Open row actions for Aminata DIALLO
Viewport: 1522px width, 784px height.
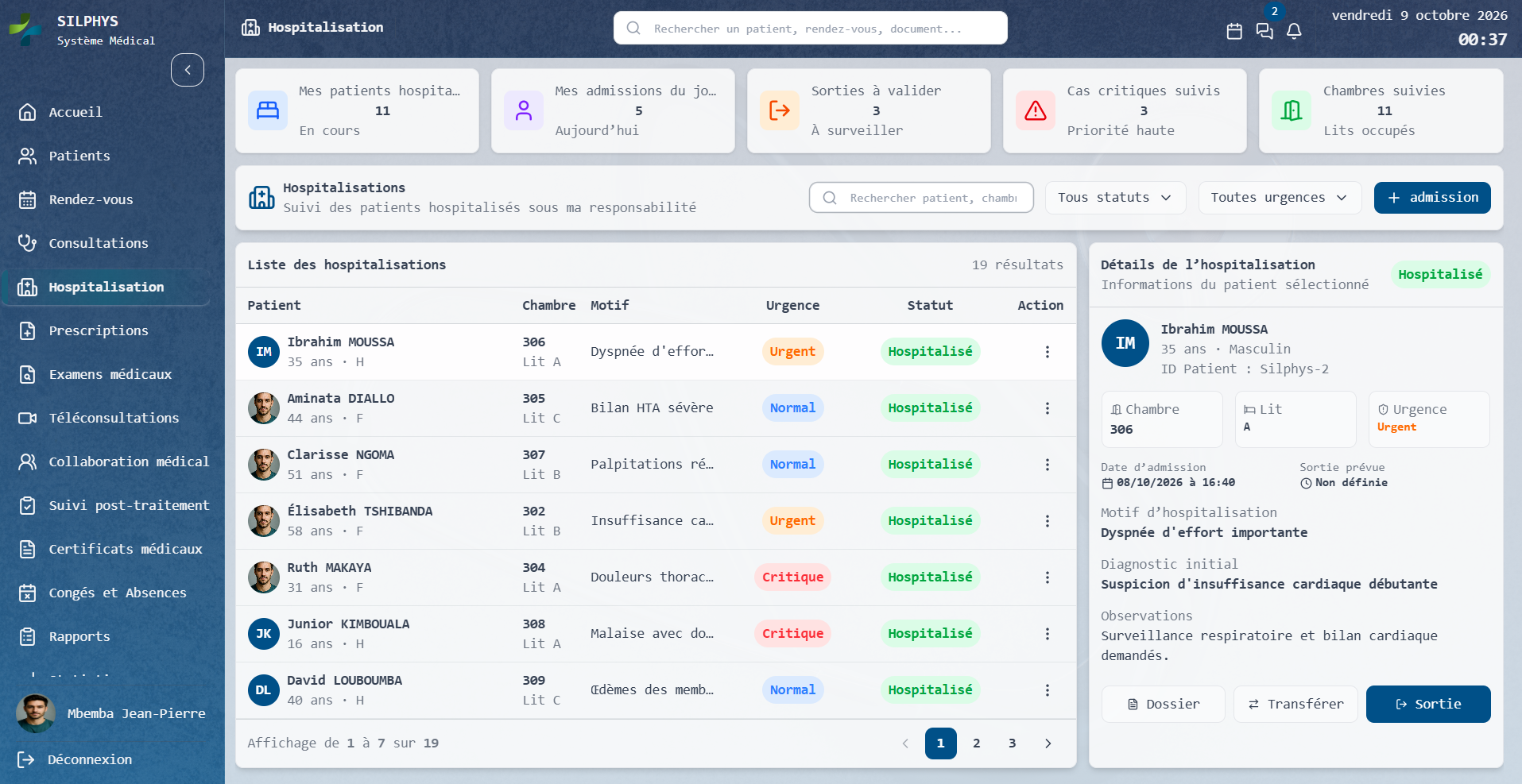pos(1048,408)
